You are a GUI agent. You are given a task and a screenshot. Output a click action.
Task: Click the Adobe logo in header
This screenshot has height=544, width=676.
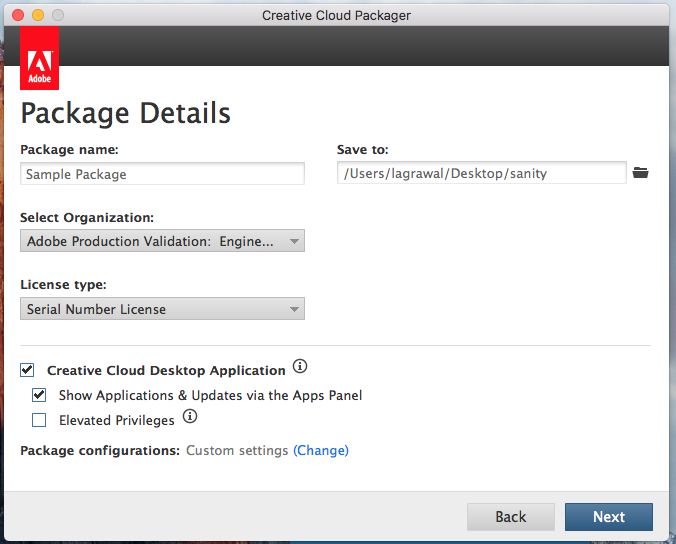(x=39, y=59)
